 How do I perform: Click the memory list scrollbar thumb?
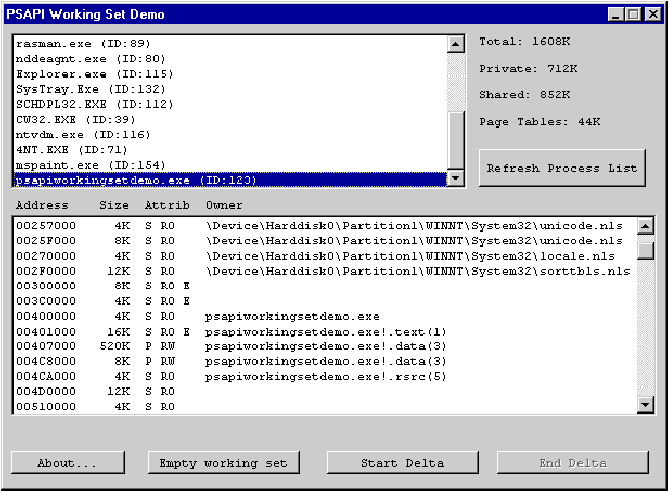646,251
